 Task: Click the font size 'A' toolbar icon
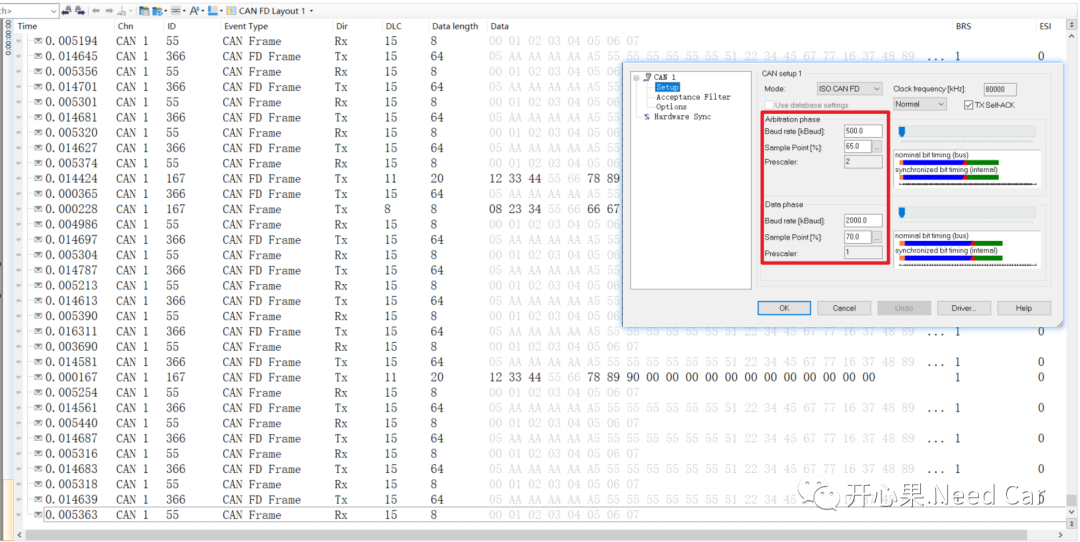tap(195, 10)
